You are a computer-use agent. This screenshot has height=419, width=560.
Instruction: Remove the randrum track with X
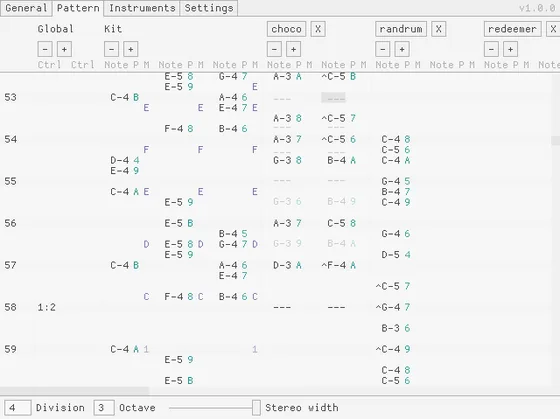click(439, 29)
